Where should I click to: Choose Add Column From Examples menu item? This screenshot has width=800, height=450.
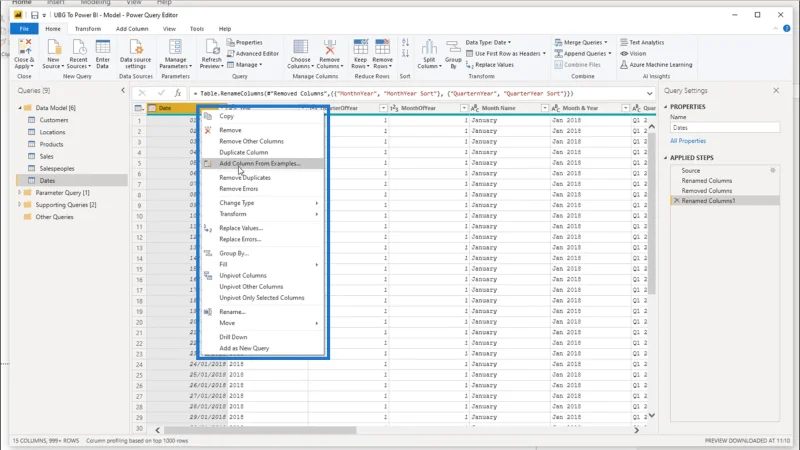[x=263, y=163]
